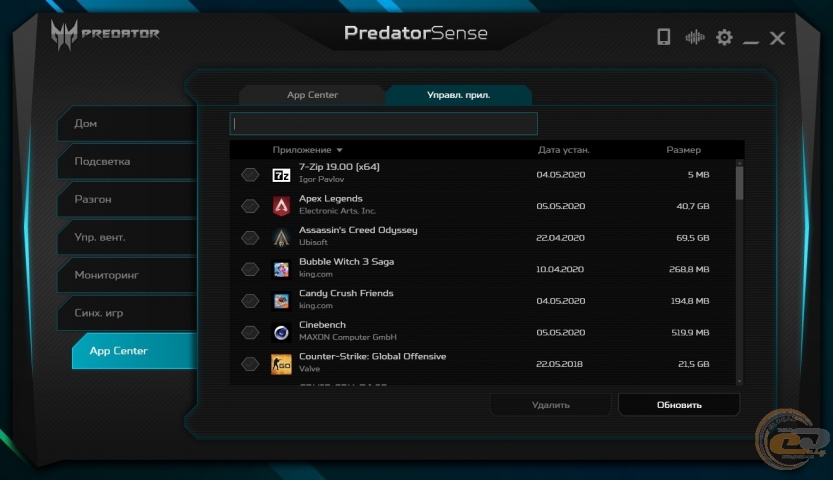Viewport: 833px width, 480px height.
Task: Select the Cinebench name text
Action: click(322, 324)
